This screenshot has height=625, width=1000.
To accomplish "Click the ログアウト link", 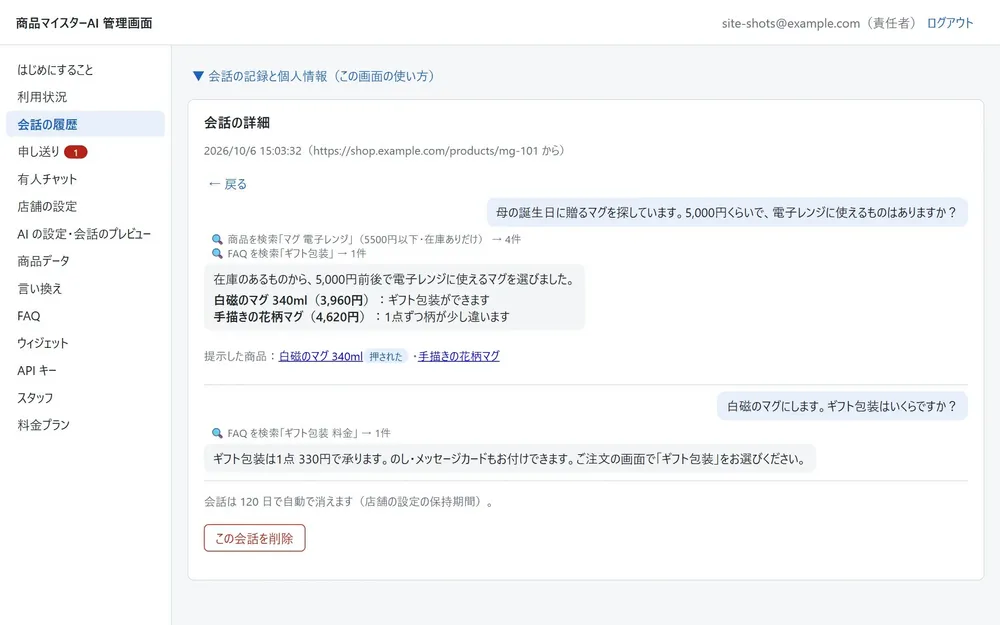I will click(950, 23).
